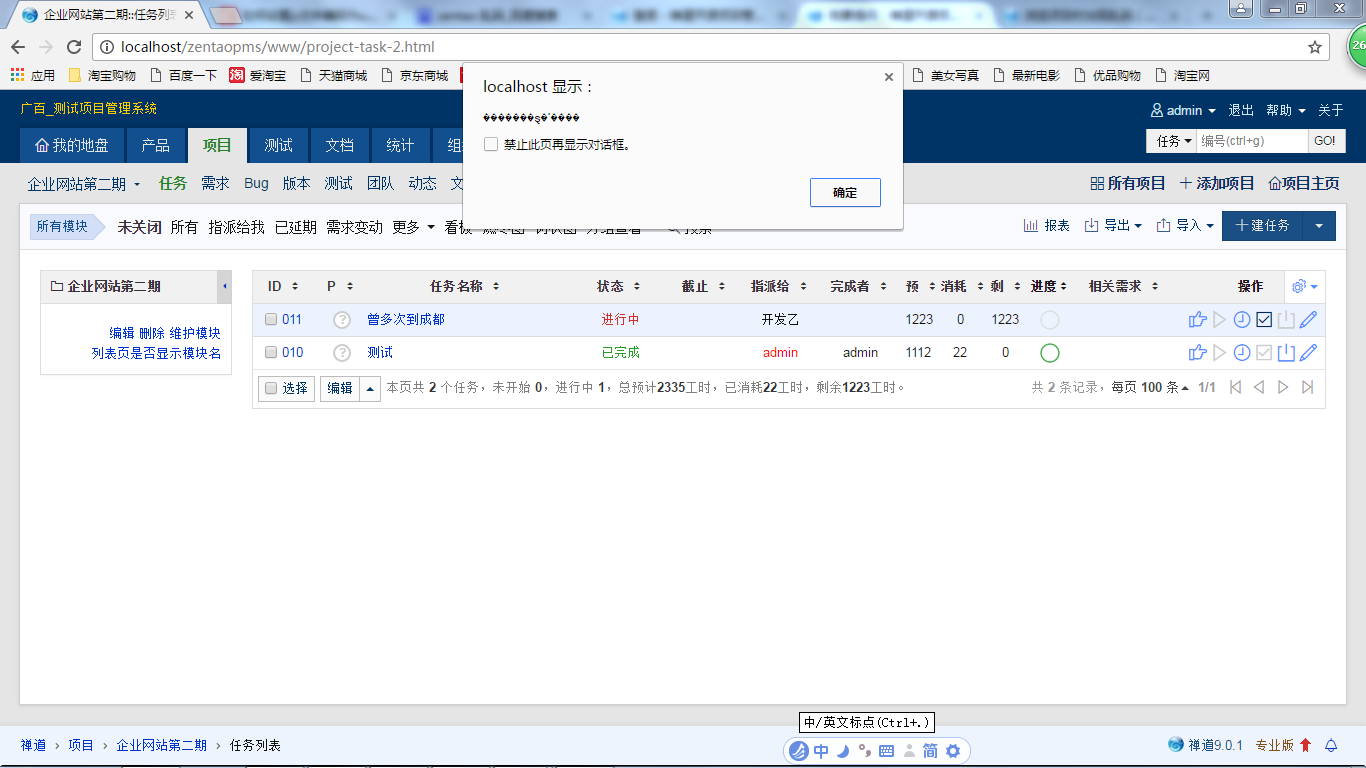Click the finish checkmark icon for task 011
The image size is (1366, 768).
pyautogui.click(x=1264, y=320)
